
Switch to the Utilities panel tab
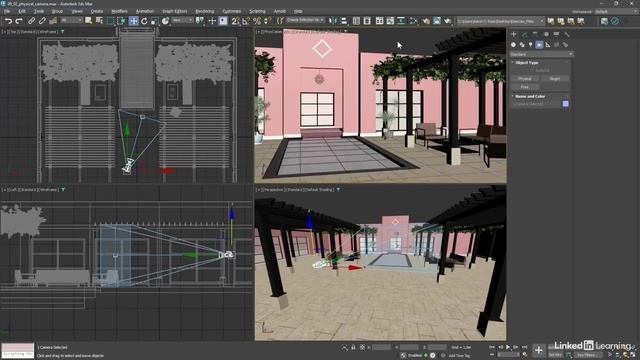567,34
